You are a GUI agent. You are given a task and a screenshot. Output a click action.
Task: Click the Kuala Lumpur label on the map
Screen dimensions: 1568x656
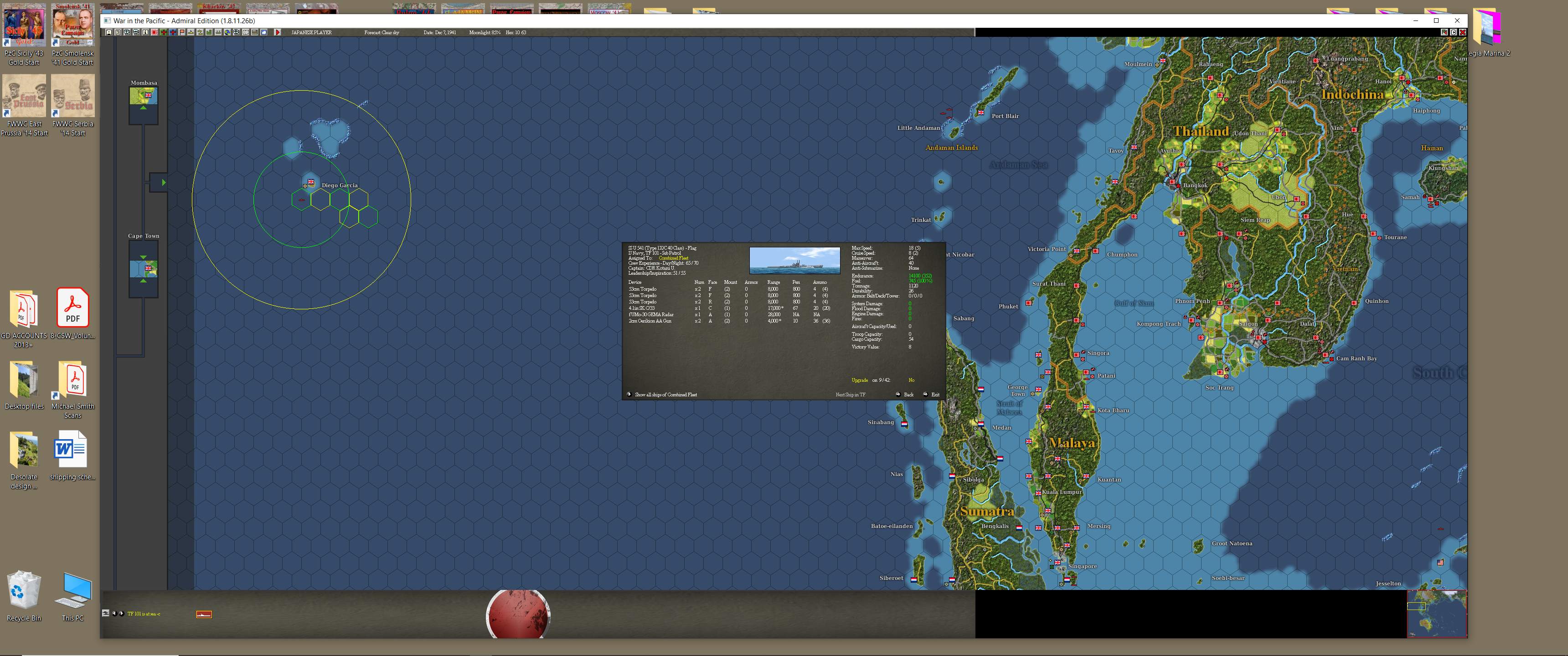(x=1062, y=492)
